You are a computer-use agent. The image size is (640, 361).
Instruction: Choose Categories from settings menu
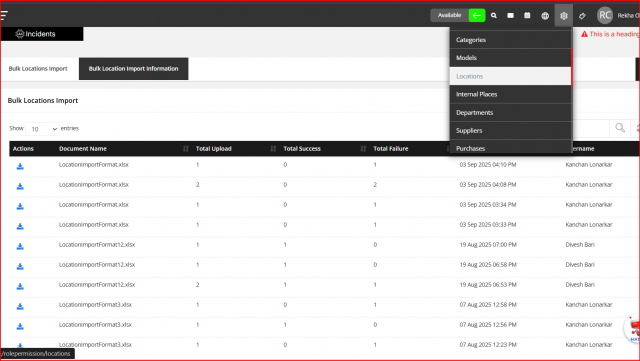click(x=510, y=40)
